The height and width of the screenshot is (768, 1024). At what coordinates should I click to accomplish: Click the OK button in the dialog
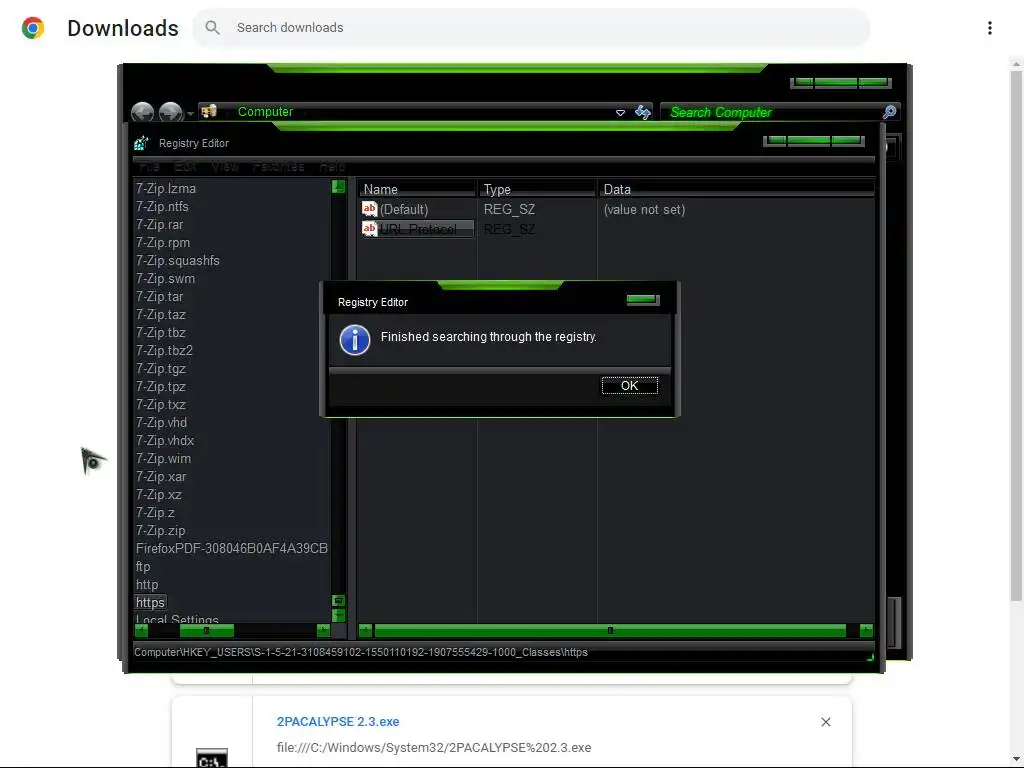click(x=629, y=385)
